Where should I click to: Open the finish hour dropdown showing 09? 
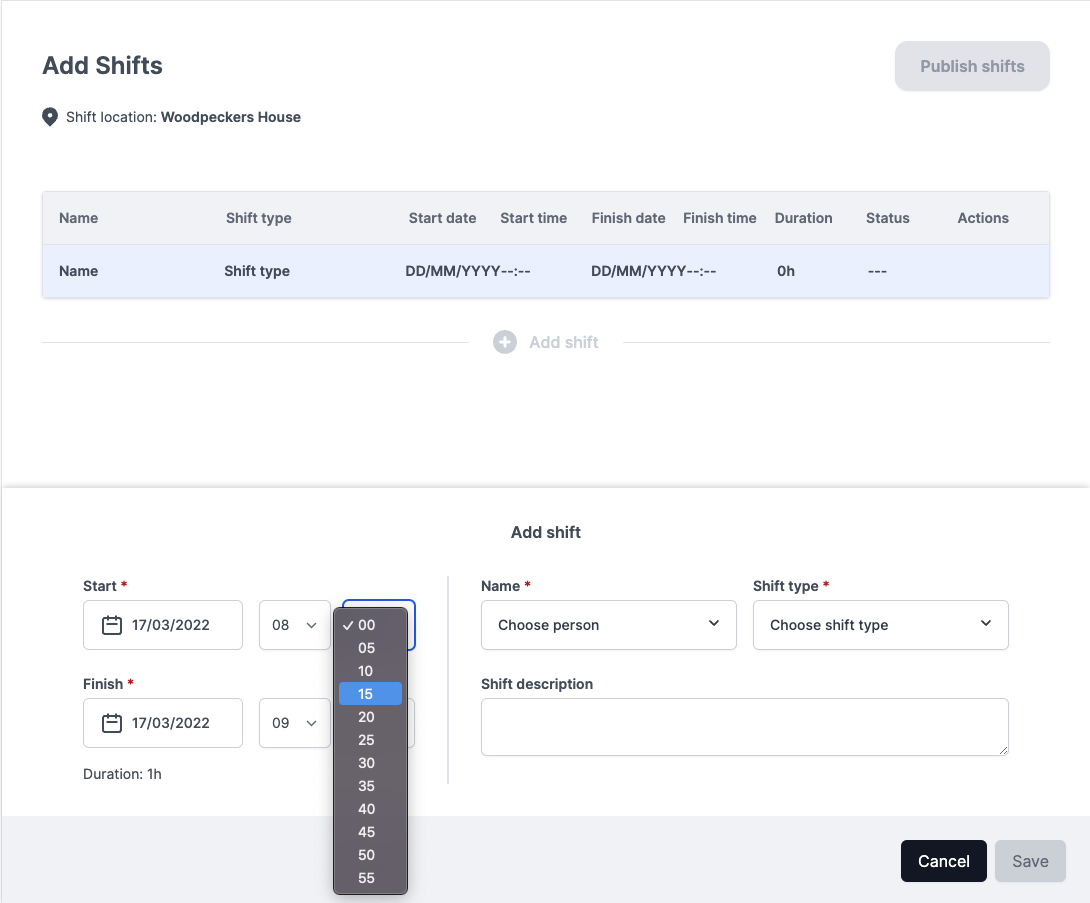pyautogui.click(x=294, y=723)
